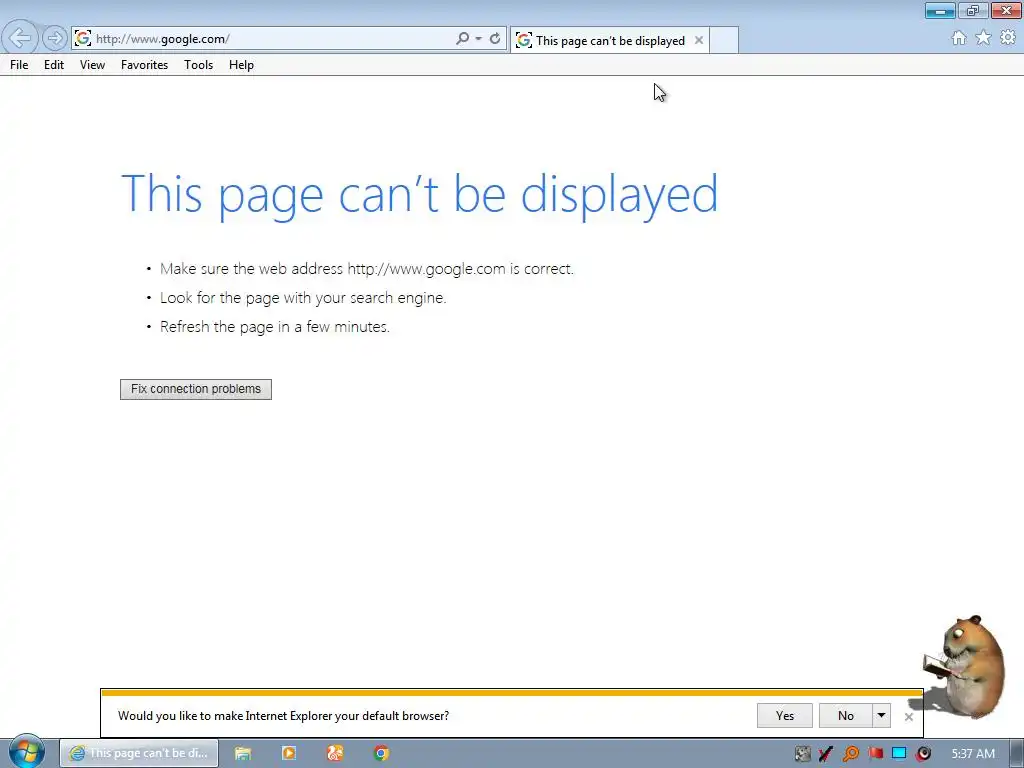Click 'Look for the page with your search engine'
The height and width of the screenshot is (768, 1024).
[x=303, y=298]
